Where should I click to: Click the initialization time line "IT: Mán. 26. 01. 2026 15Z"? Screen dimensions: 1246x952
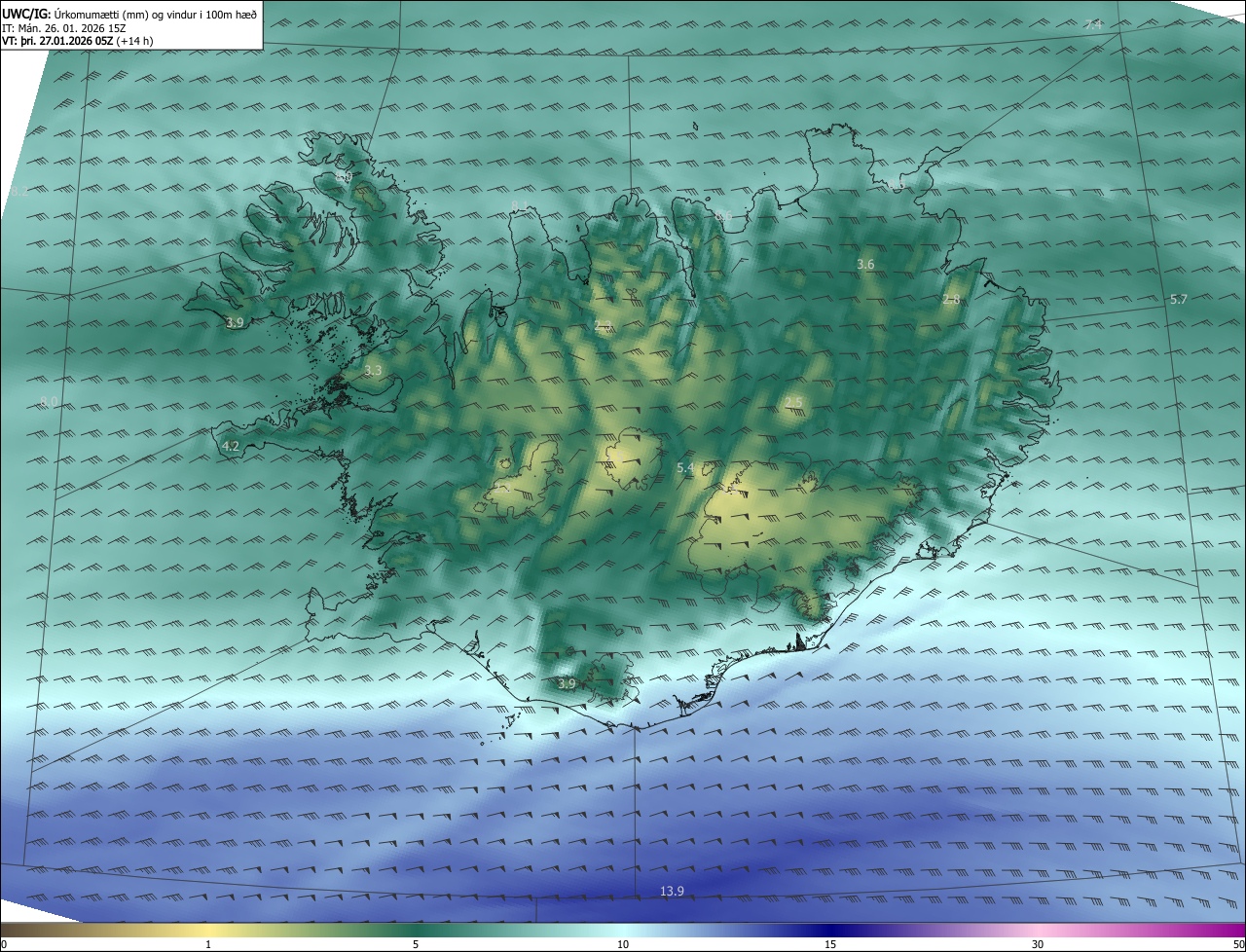pos(65,28)
